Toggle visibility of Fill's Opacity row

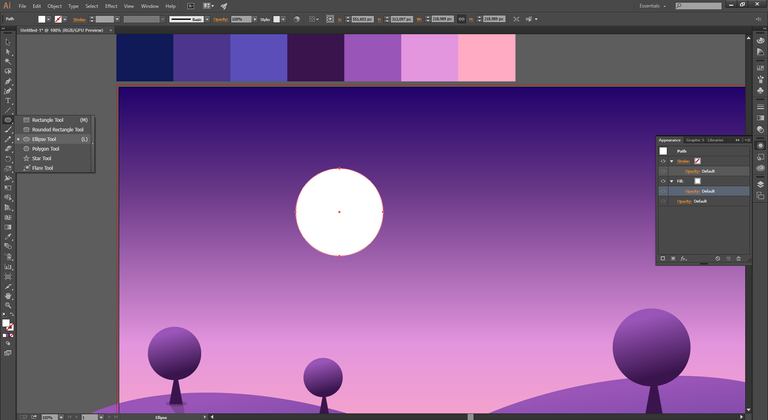pos(663,191)
